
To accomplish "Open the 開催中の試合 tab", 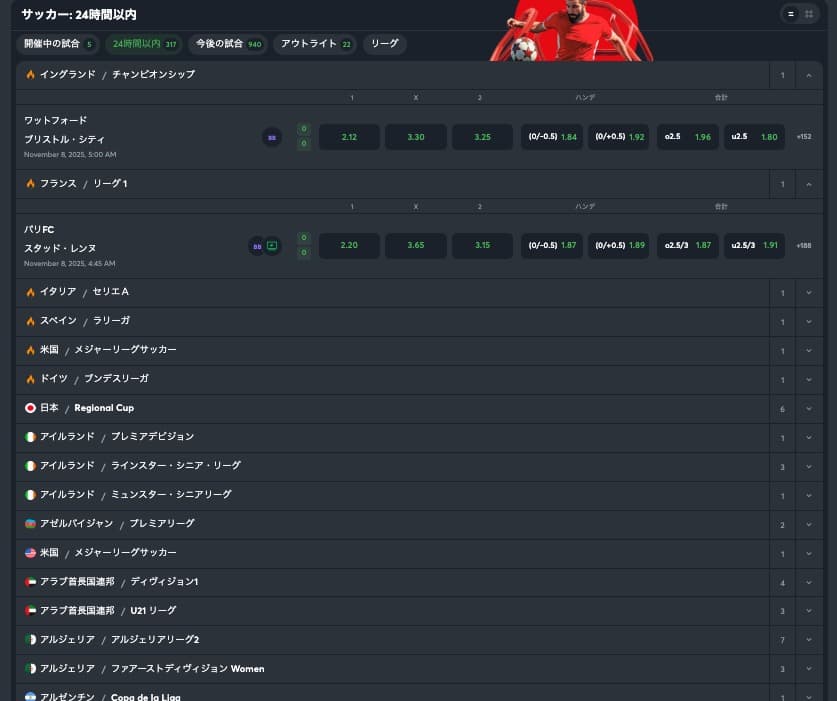I will tap(58, 44).
